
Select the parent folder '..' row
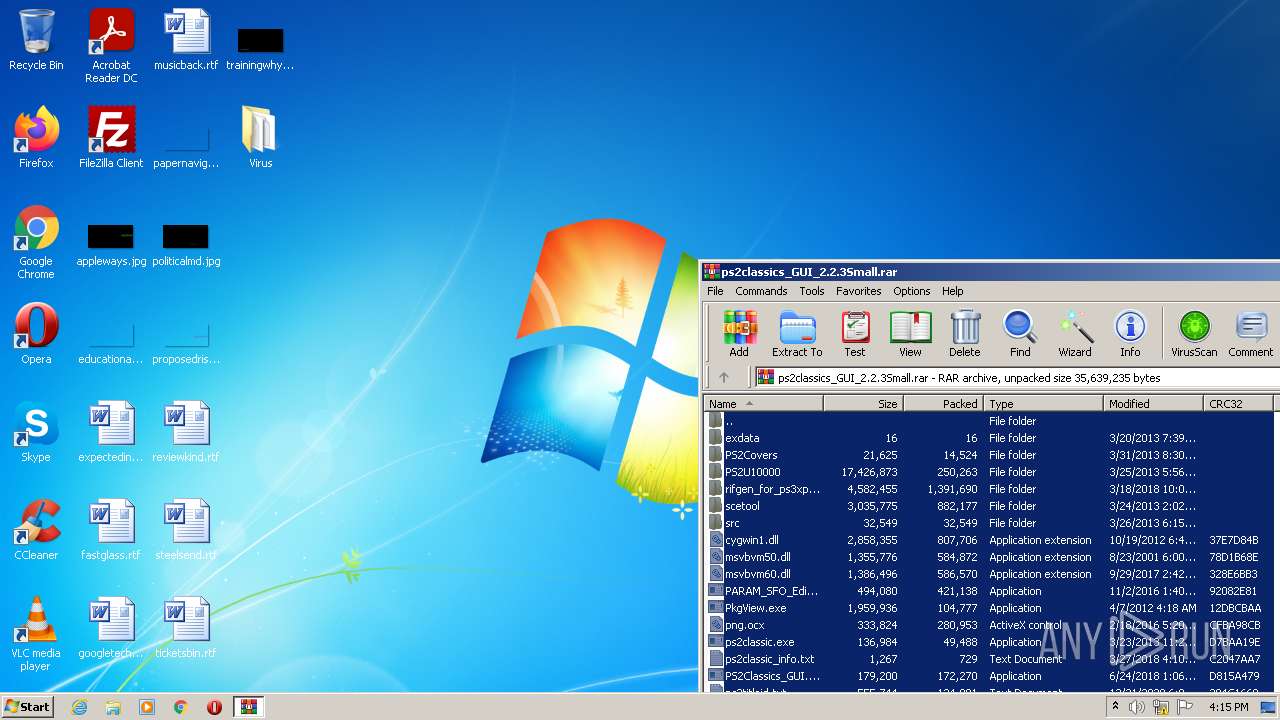pyautogui.click(x=990, y=421)
